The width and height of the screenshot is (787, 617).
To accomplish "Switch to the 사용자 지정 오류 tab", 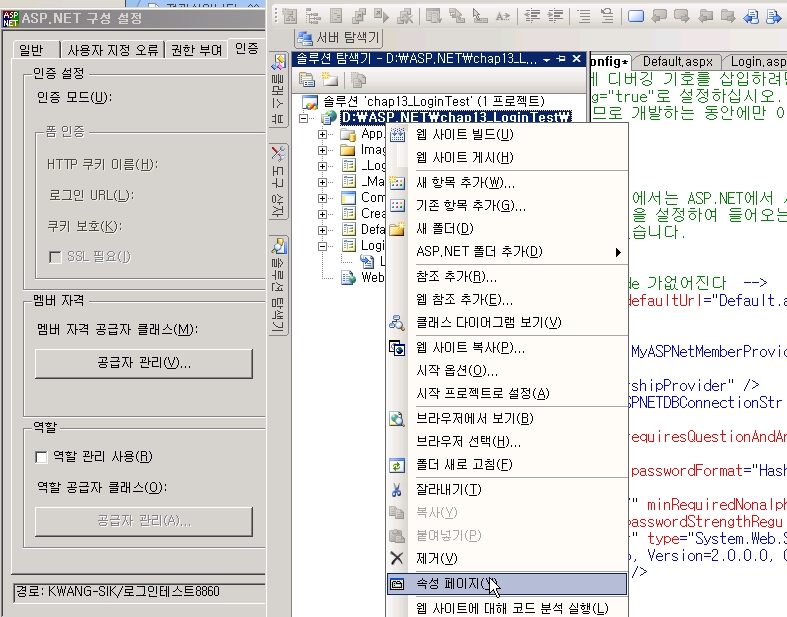I will pyautogui.click(x=112, y=49).
